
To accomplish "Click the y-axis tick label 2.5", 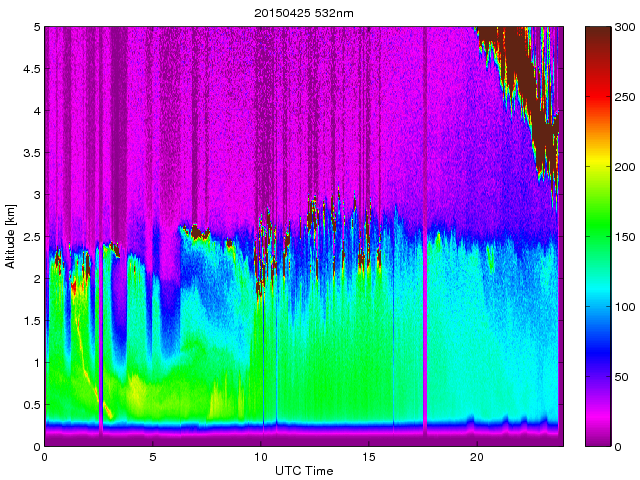I will (x=32, y=237).
